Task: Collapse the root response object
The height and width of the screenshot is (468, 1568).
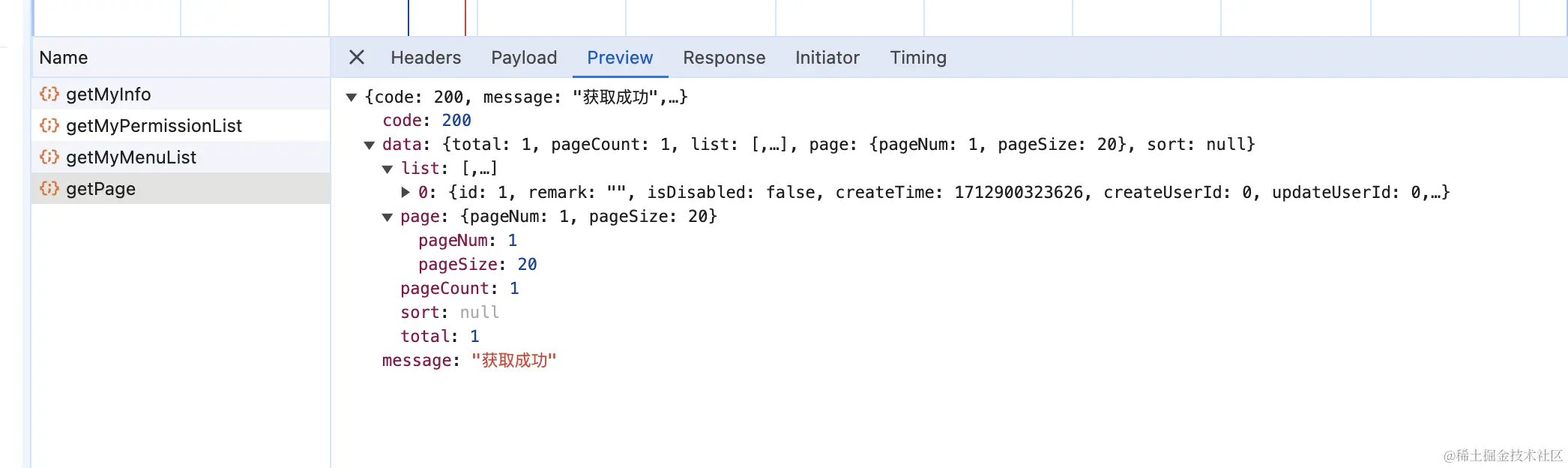Action: [351, 97]
